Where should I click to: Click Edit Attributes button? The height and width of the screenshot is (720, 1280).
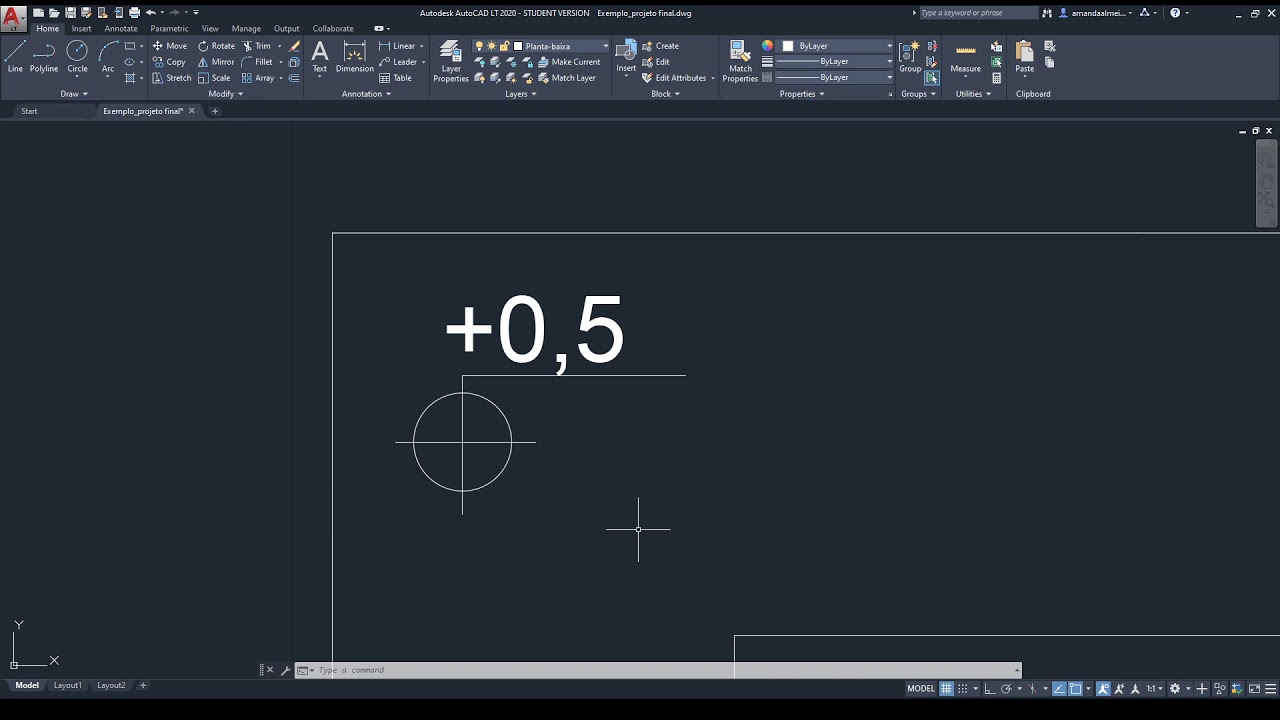pos(675,78)
